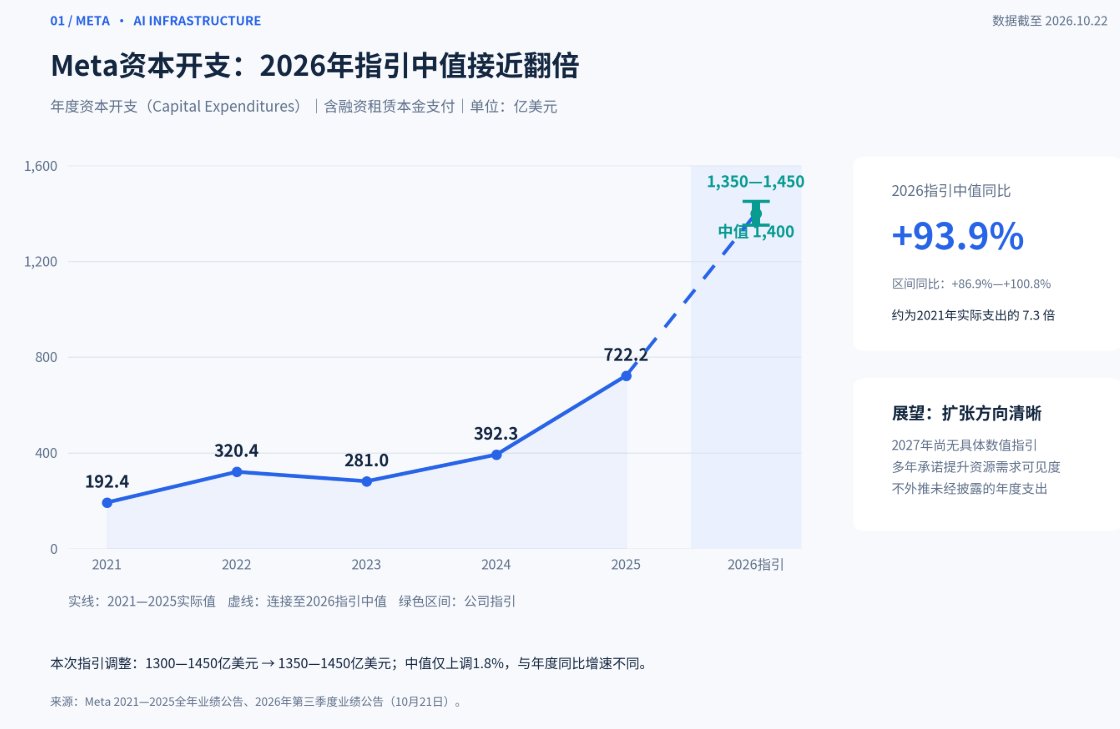The height and width of the screenshot is (729, 1120).
Task: Click the data label "722.2"
Action: click(x=626, y=355)
